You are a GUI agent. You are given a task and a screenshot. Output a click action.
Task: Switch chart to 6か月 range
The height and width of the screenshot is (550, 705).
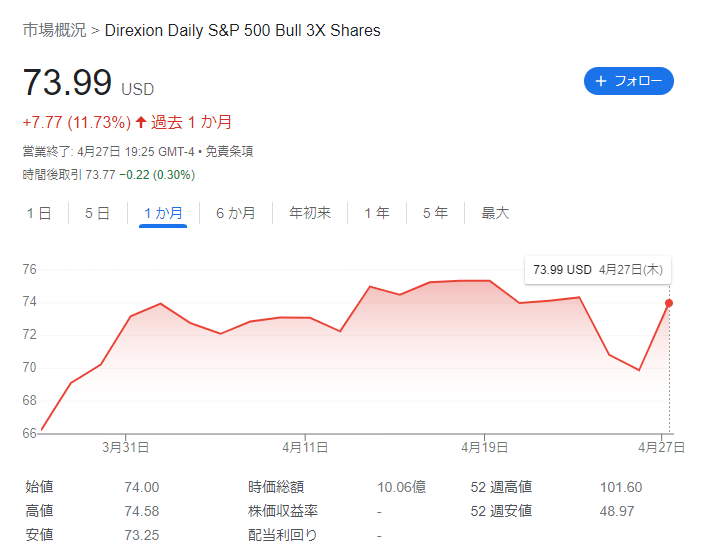click(236, 213)
